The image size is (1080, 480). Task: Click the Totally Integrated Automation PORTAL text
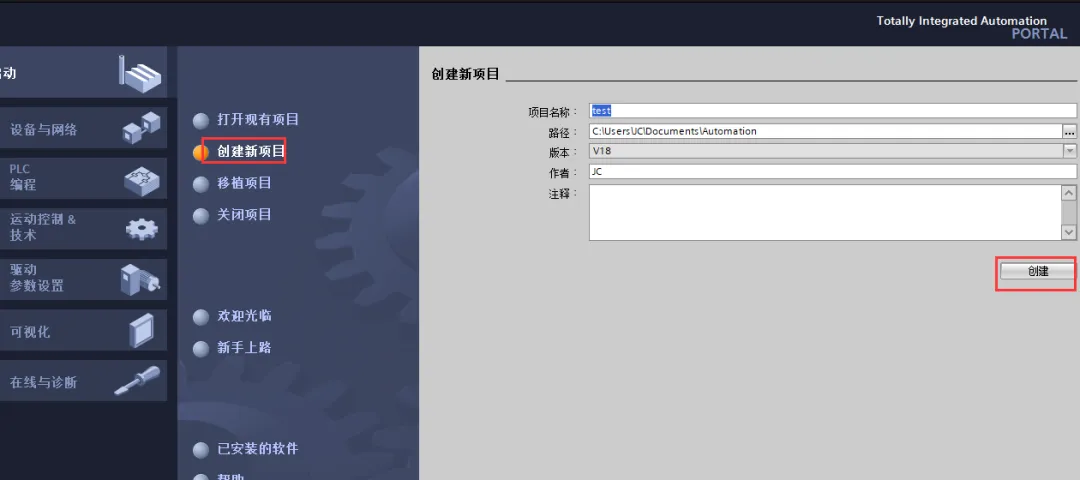click(x=972, y=27)
